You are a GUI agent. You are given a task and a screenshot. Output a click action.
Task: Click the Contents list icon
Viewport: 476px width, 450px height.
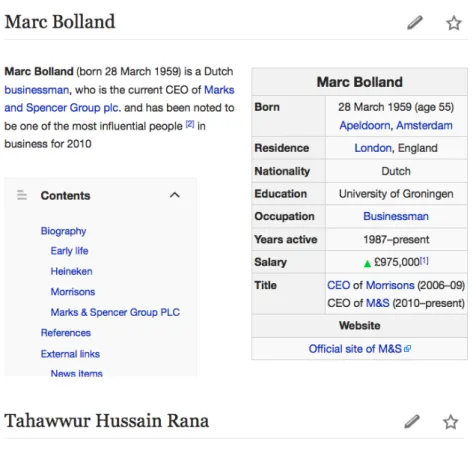22,195
